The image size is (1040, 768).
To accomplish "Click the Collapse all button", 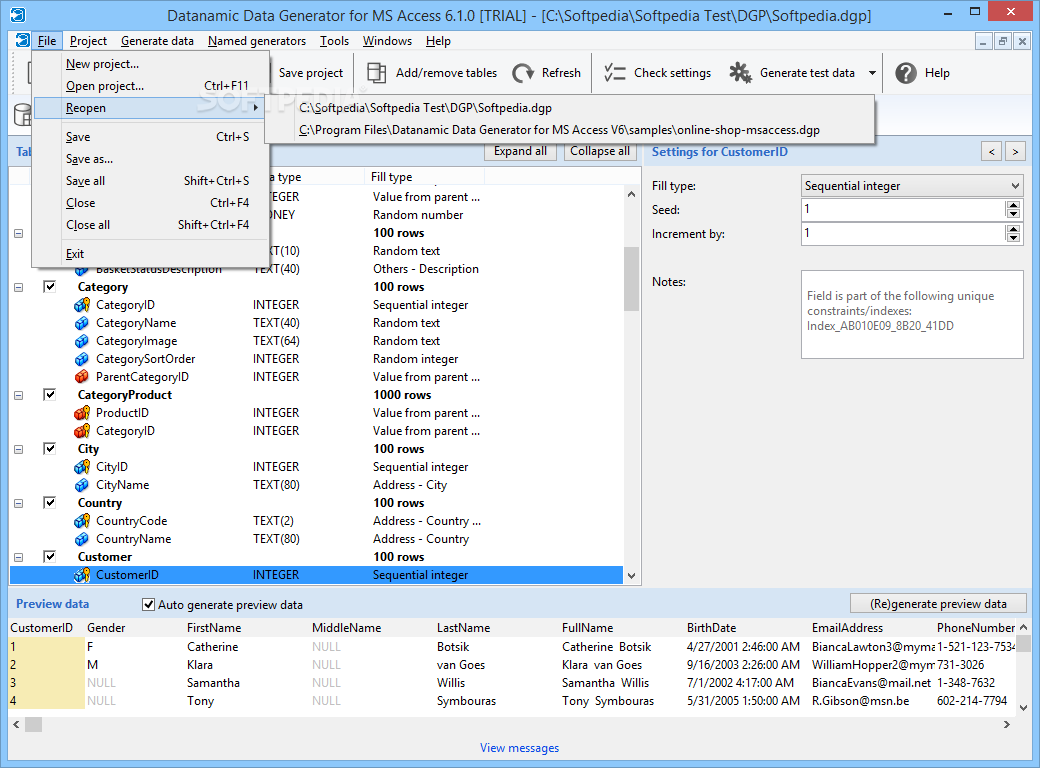I will coord(600,151).
